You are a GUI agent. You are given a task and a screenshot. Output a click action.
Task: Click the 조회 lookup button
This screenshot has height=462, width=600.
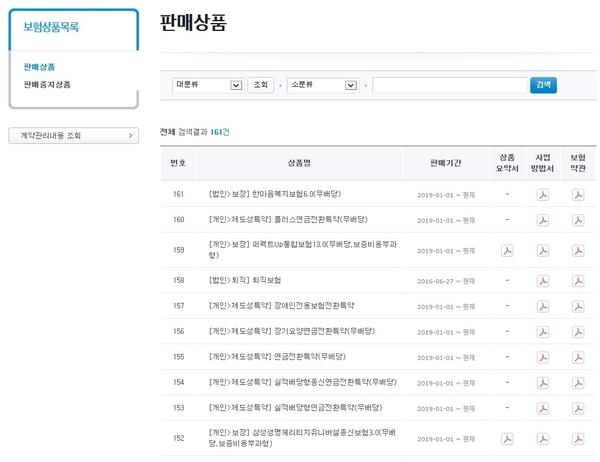point(261,85)
